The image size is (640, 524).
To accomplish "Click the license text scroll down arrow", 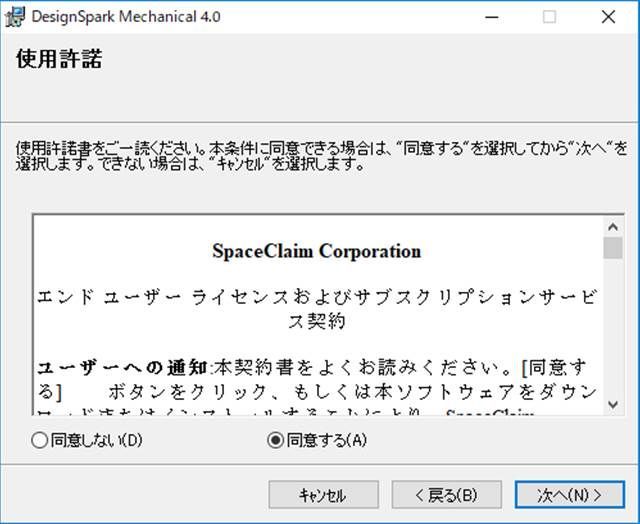I will pos(613,404).
